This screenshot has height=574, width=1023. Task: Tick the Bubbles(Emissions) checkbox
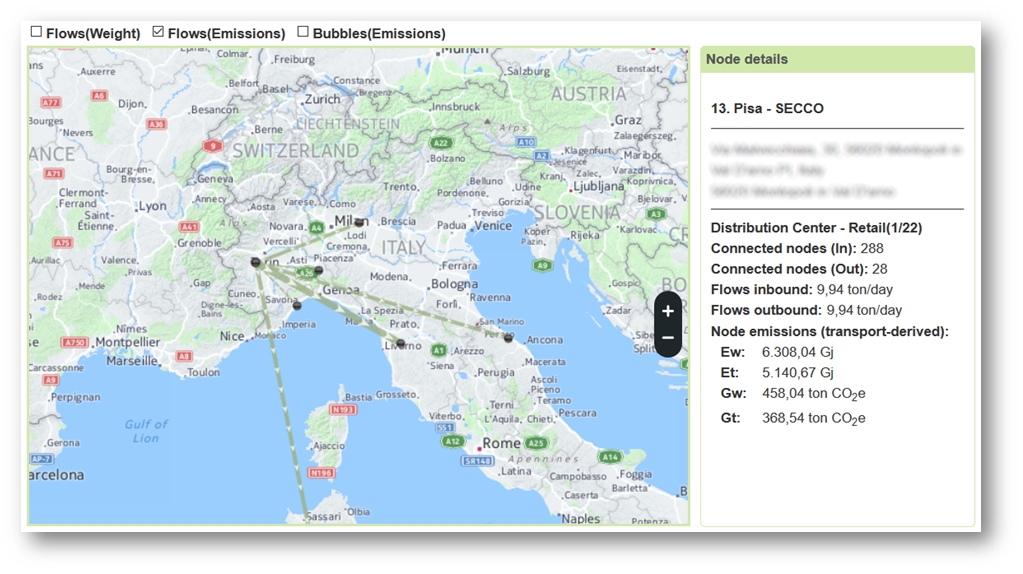point(303,32)
